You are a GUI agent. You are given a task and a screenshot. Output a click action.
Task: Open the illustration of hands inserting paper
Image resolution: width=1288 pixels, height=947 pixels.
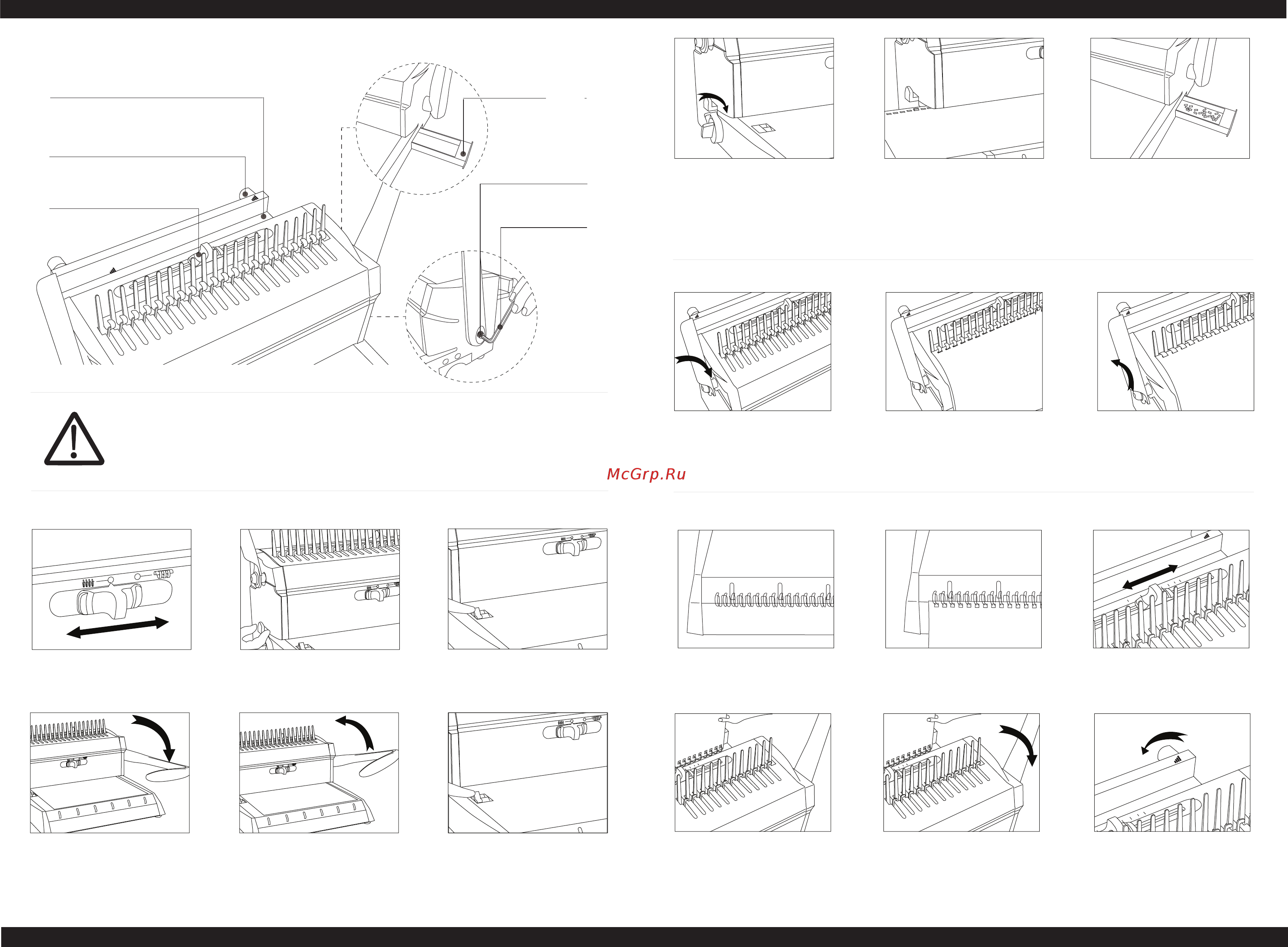[320, 589]
